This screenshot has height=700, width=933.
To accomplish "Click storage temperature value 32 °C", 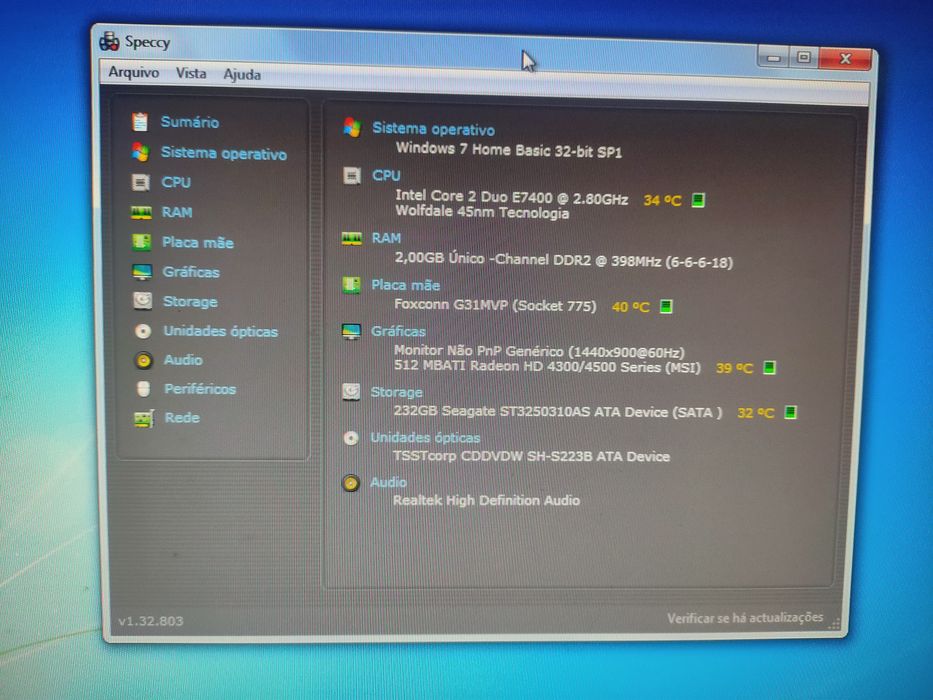I will (x=756, y=412).
